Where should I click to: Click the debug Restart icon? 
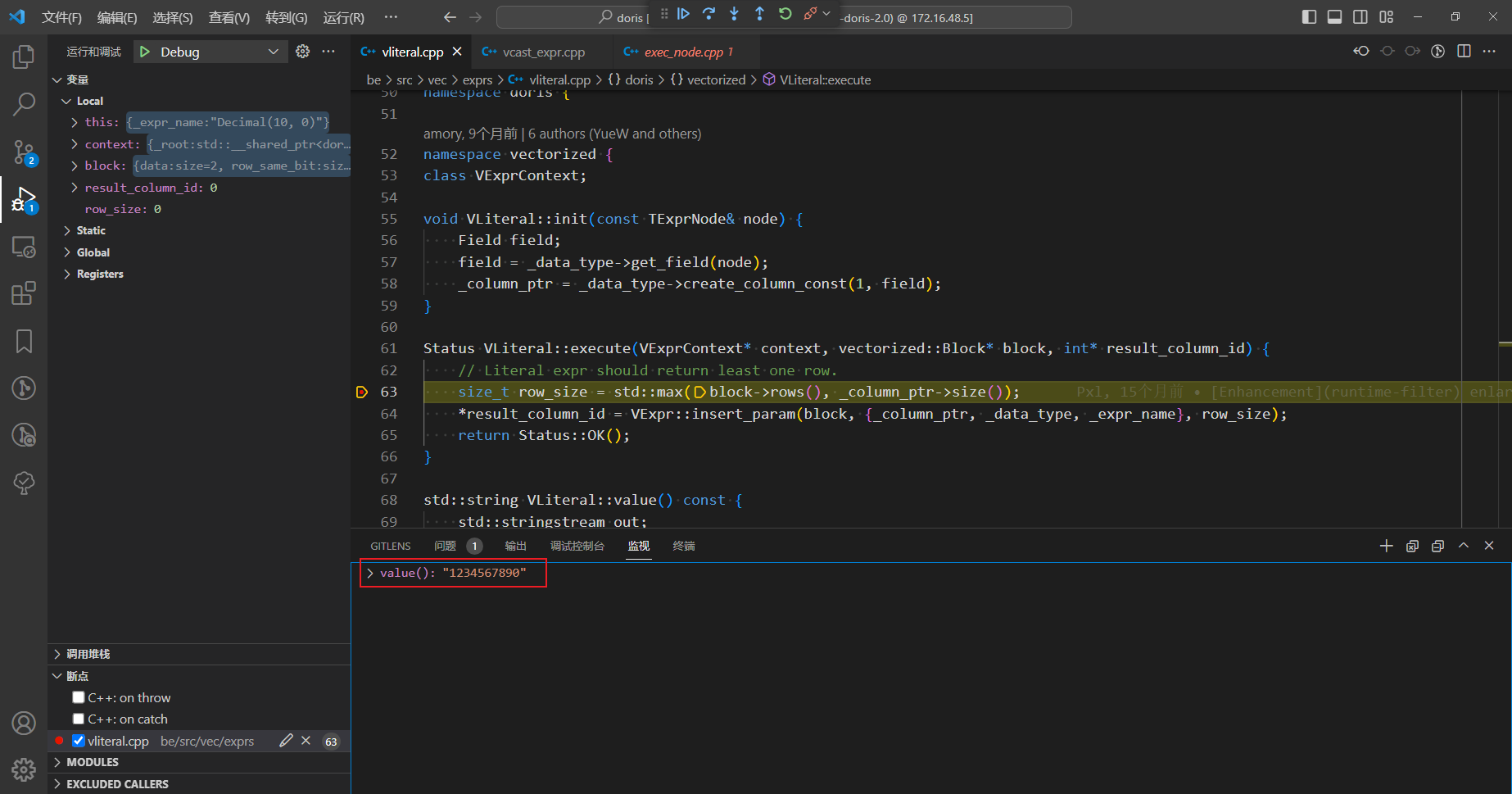(x=785, y=14)
